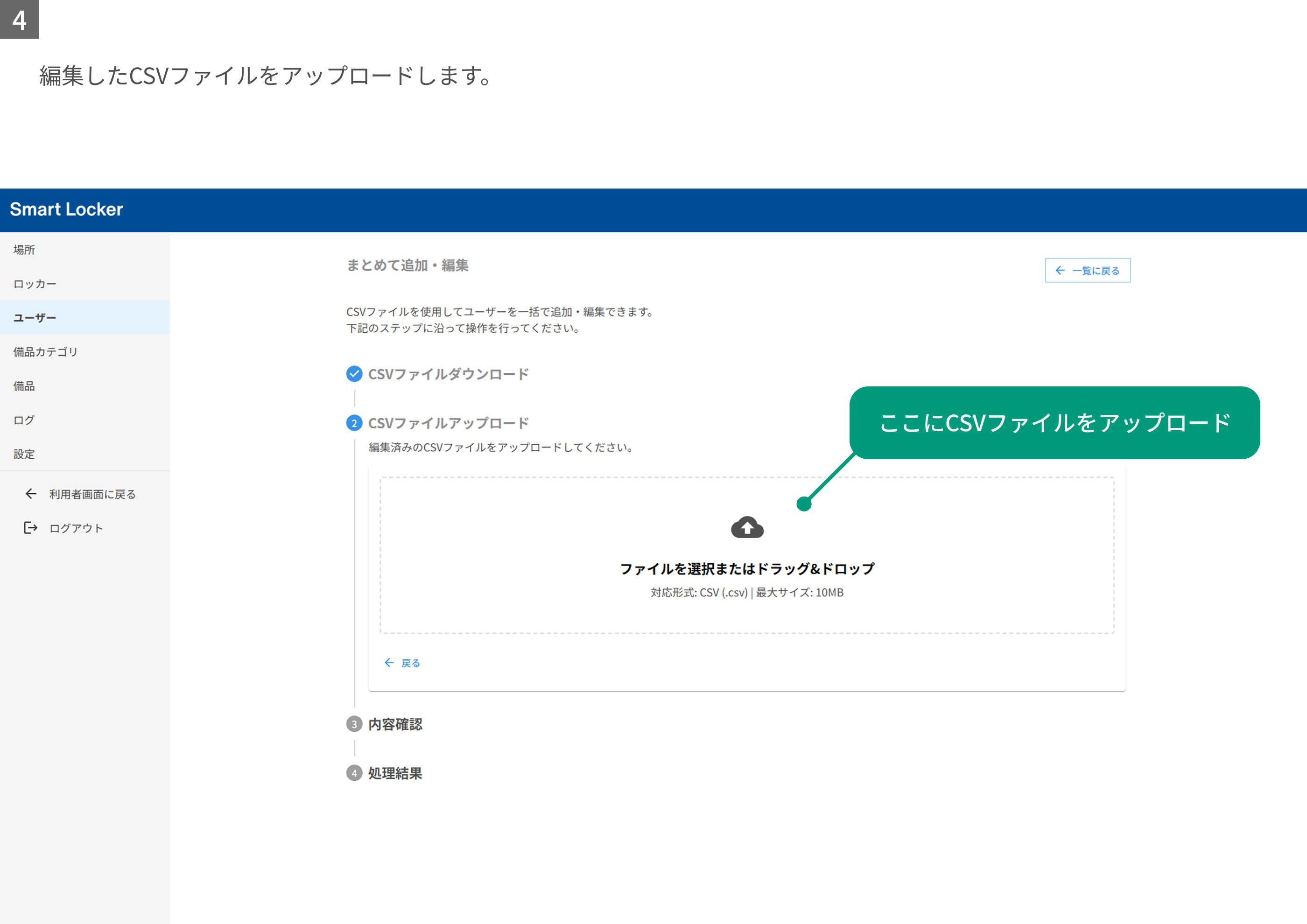The height and width of the screenshot is (924, 1307).
Task: Click the 一覧に戻る button
Action: coord(1087,270)
